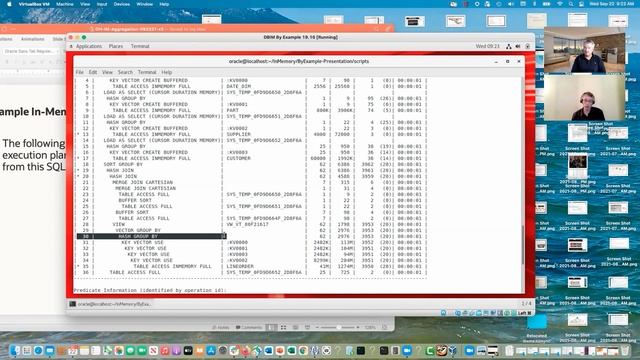
Task: Select highlighted HASH GROUP BY row 30
Action: [151, 236]
